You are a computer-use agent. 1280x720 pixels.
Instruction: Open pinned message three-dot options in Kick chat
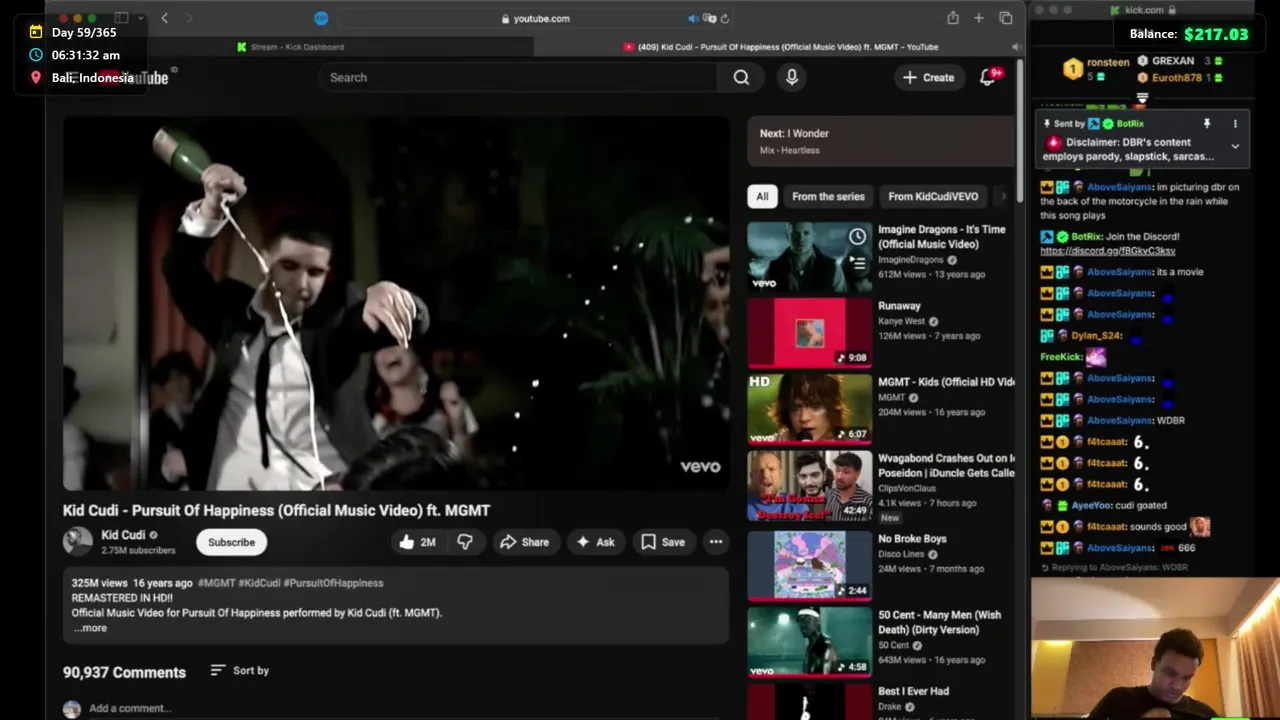(1235, 124)
